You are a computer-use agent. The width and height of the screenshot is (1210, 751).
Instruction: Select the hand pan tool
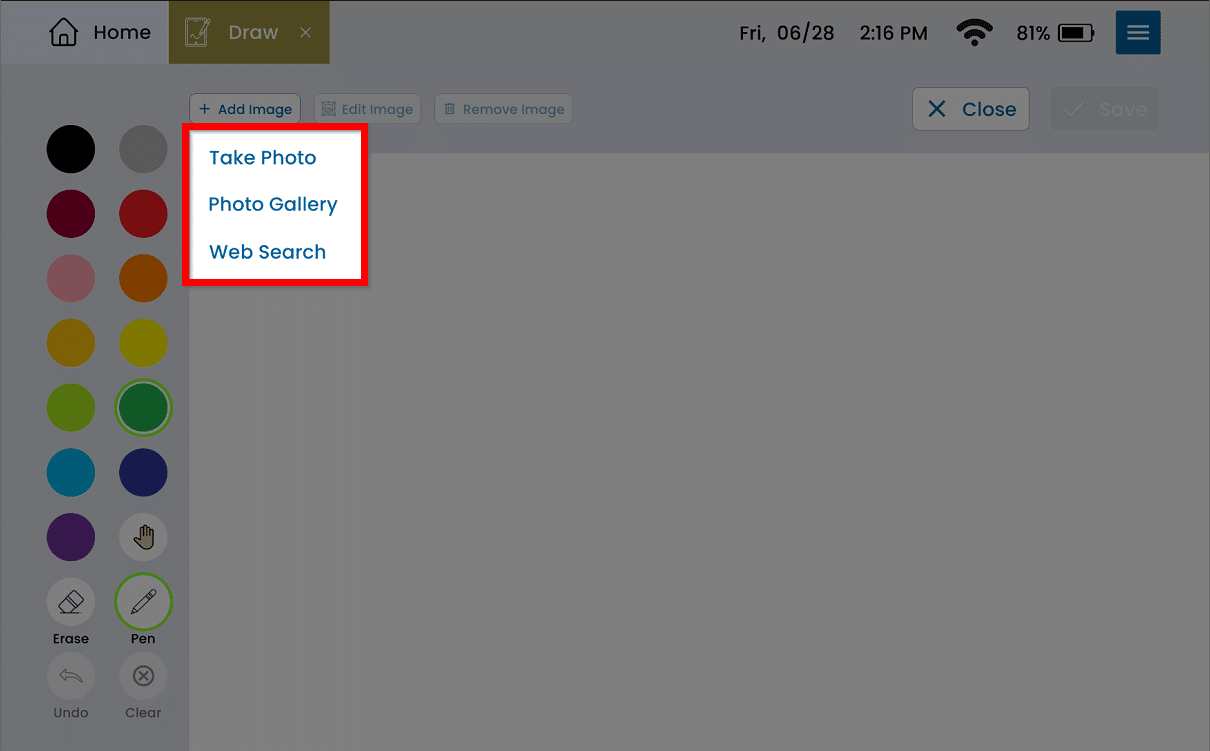[143, 539]
